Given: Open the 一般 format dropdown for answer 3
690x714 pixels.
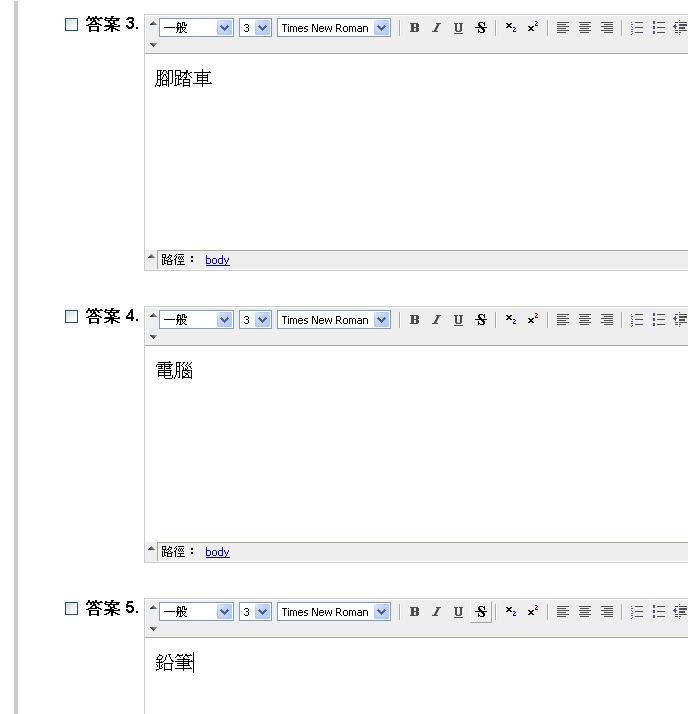Looking at the screenshot, I should coord(196,28).
